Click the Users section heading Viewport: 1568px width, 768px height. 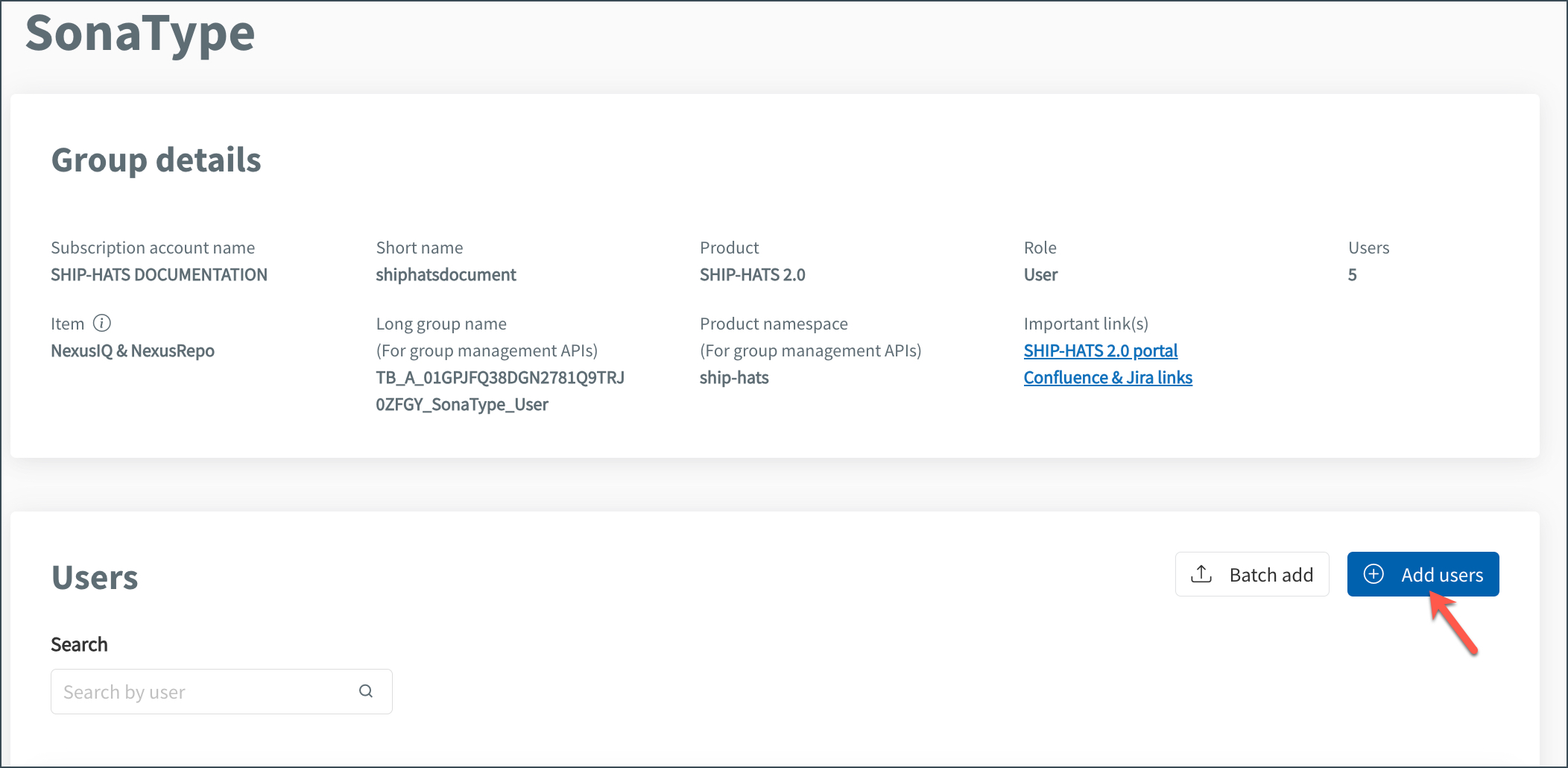click(95, 577)
